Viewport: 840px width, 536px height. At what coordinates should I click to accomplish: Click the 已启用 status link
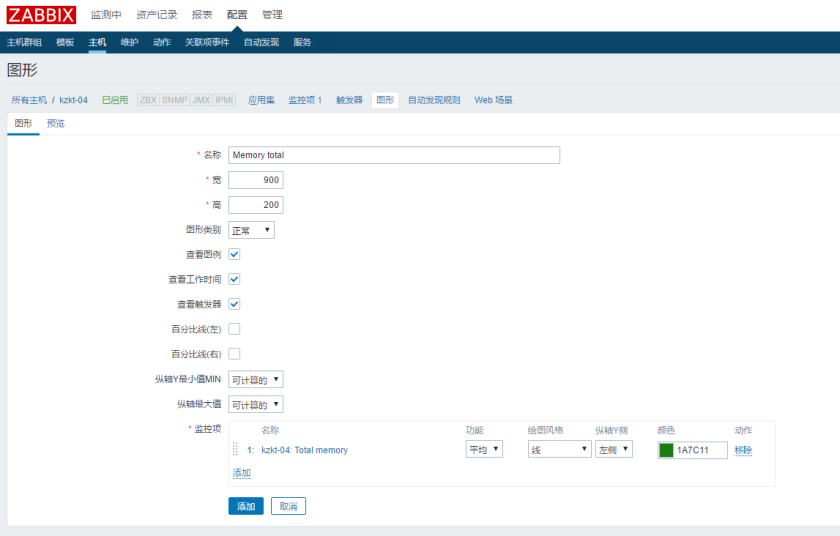tap(115, 100)
